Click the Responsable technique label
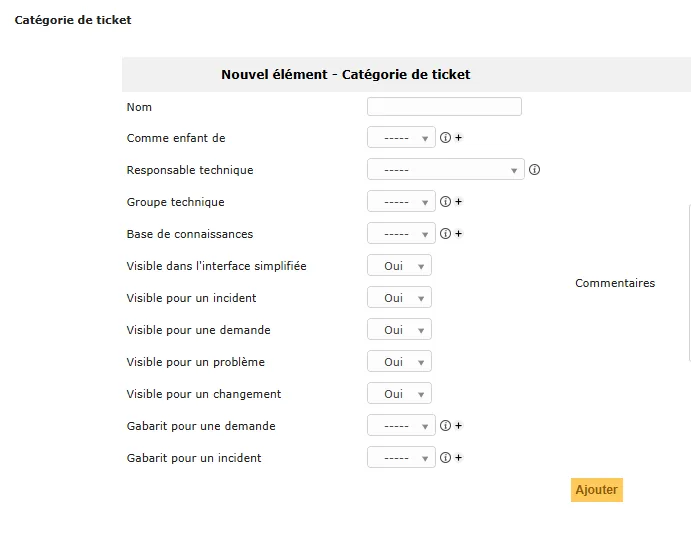 [190, 170]
